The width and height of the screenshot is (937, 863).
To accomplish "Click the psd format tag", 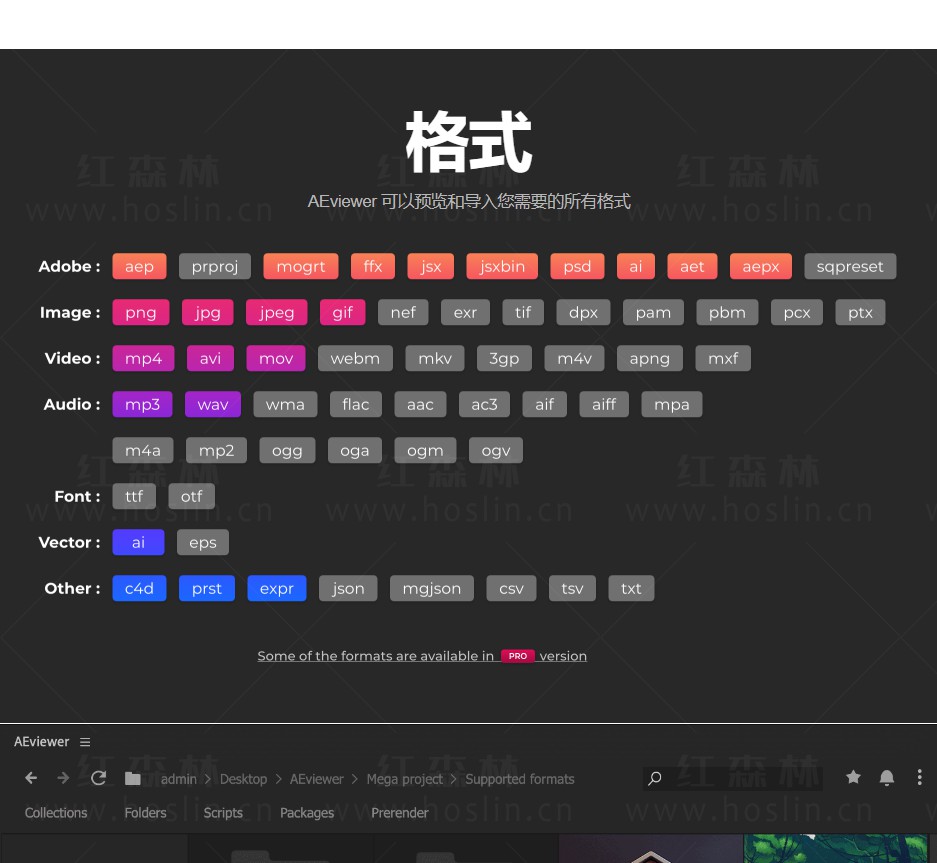I will tap(577, 267).
